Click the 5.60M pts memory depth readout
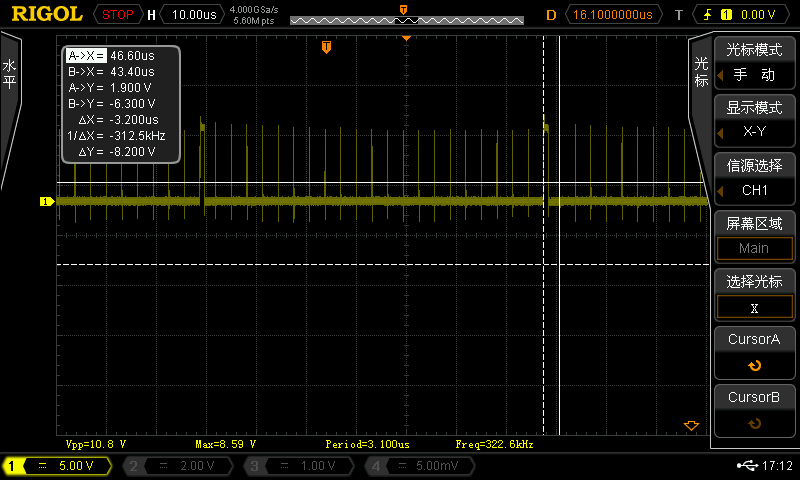800x480 pixels. click(x=254, y=20)
